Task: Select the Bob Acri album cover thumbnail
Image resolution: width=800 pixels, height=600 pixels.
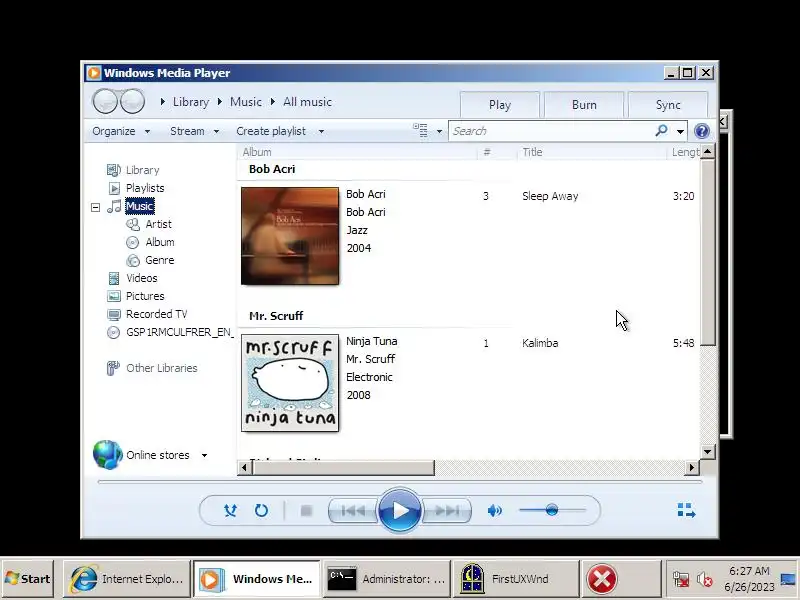Action: [x=290, y=236]
